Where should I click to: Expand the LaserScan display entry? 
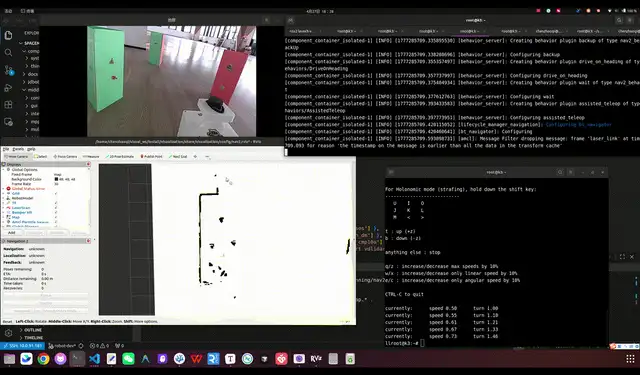coord(4,208)
